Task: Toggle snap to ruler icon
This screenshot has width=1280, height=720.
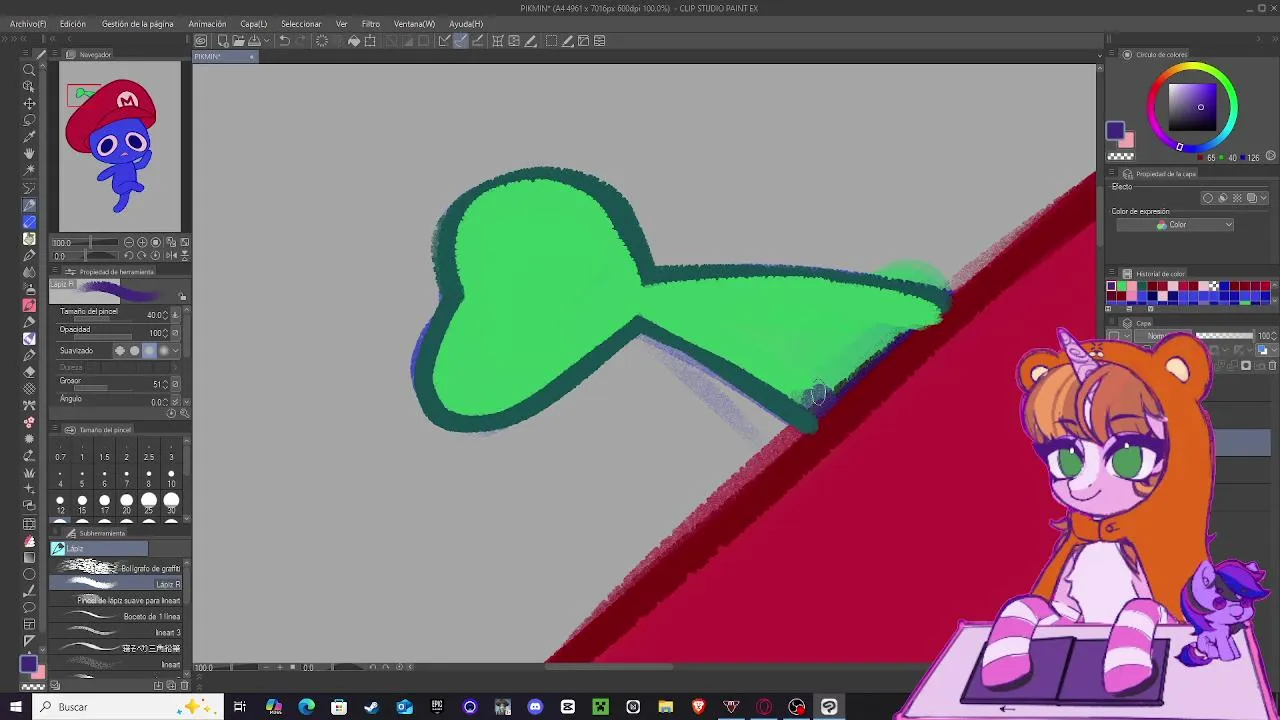Action: 444,41
